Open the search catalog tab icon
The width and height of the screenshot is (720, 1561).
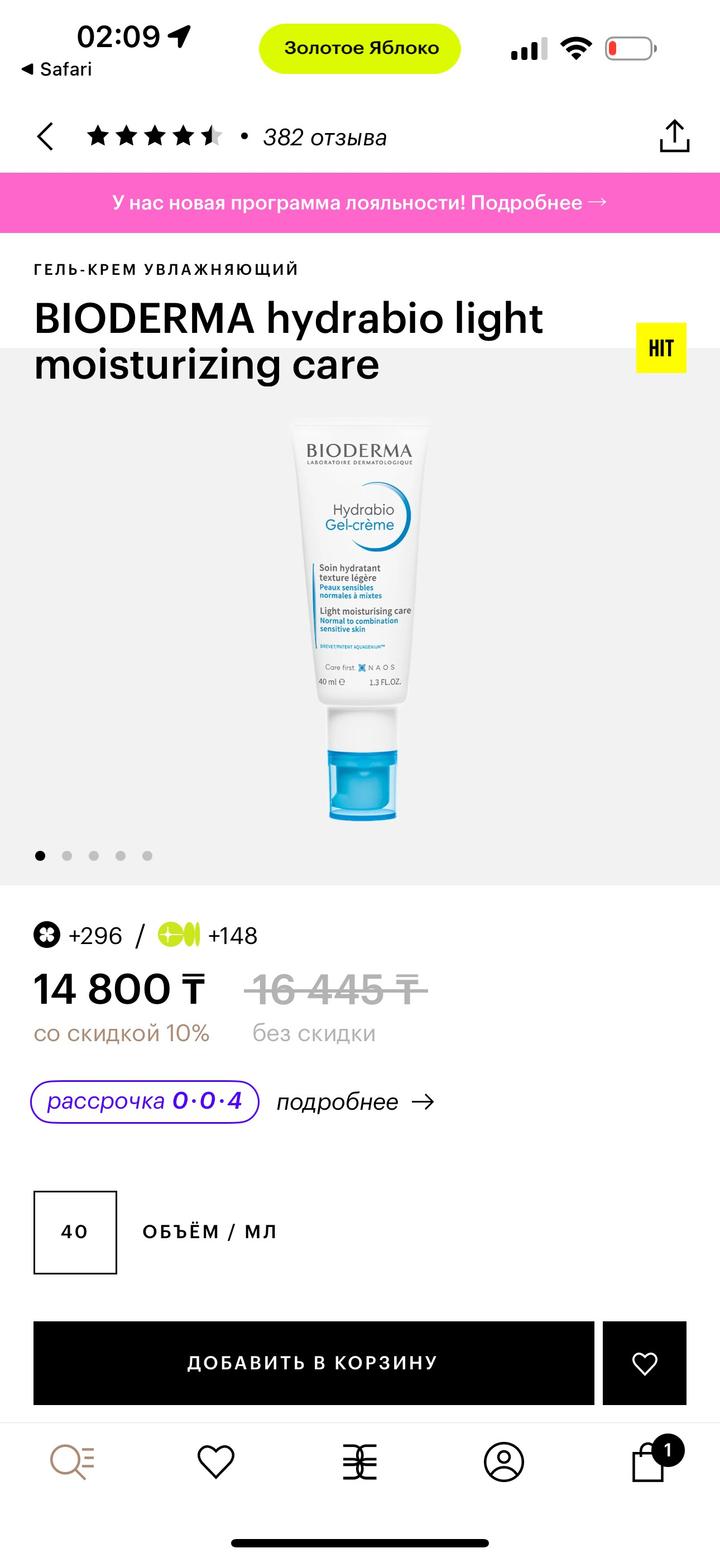(x=72, y=1462)
